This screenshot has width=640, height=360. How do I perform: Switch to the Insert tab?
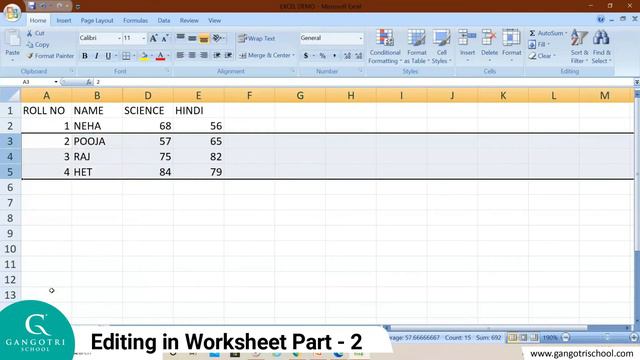coord(64,20)
